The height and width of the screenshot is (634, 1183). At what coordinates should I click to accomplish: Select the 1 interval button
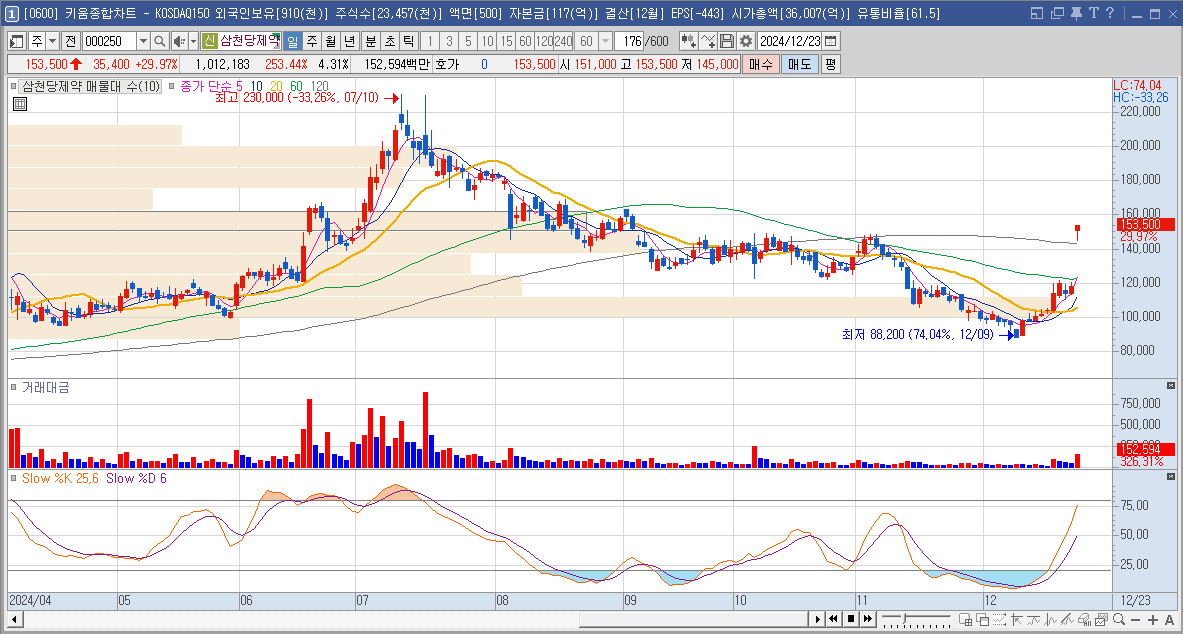pos(431,41)
